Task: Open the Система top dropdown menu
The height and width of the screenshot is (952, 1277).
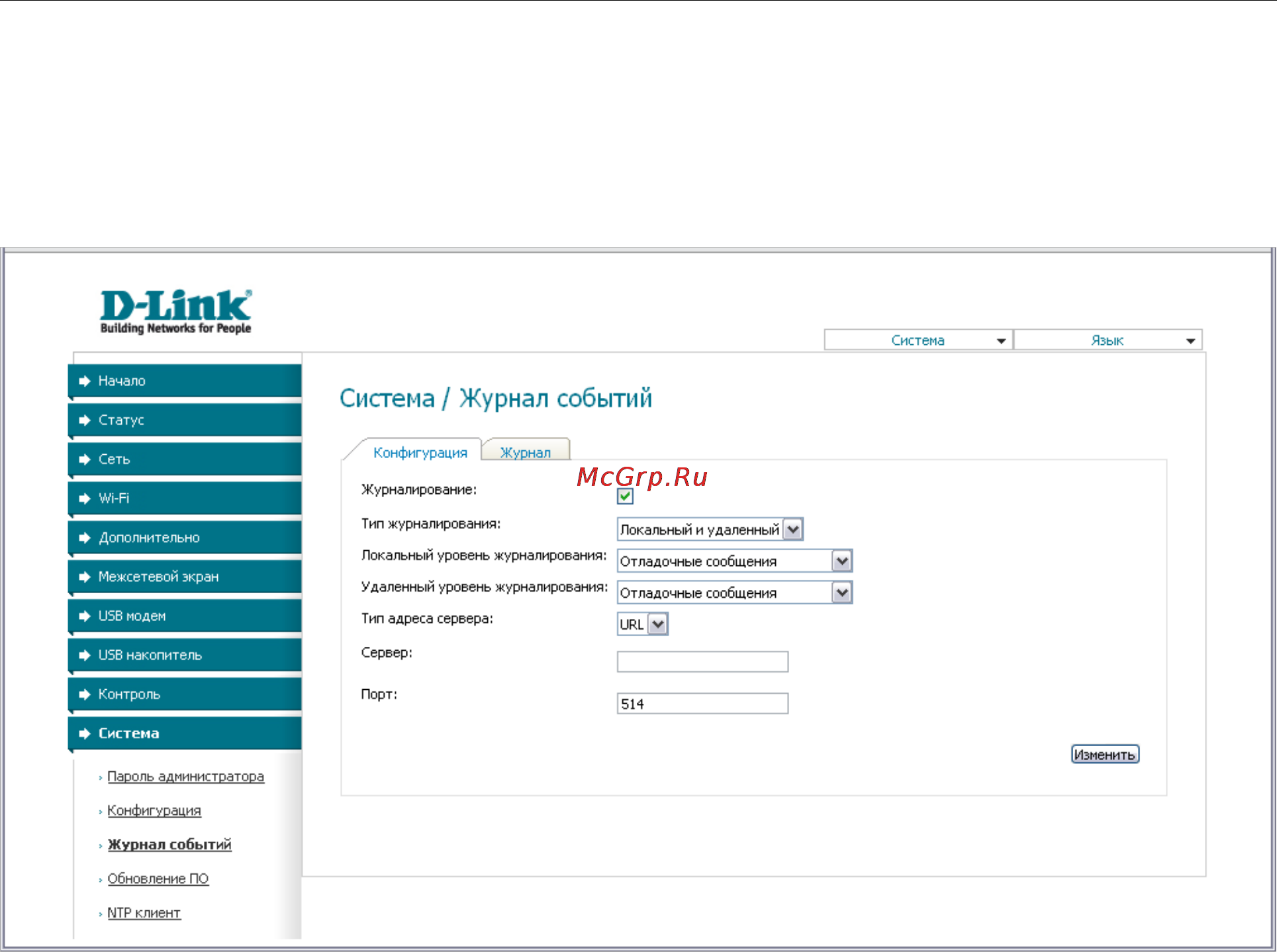Action: coord(918,340)
